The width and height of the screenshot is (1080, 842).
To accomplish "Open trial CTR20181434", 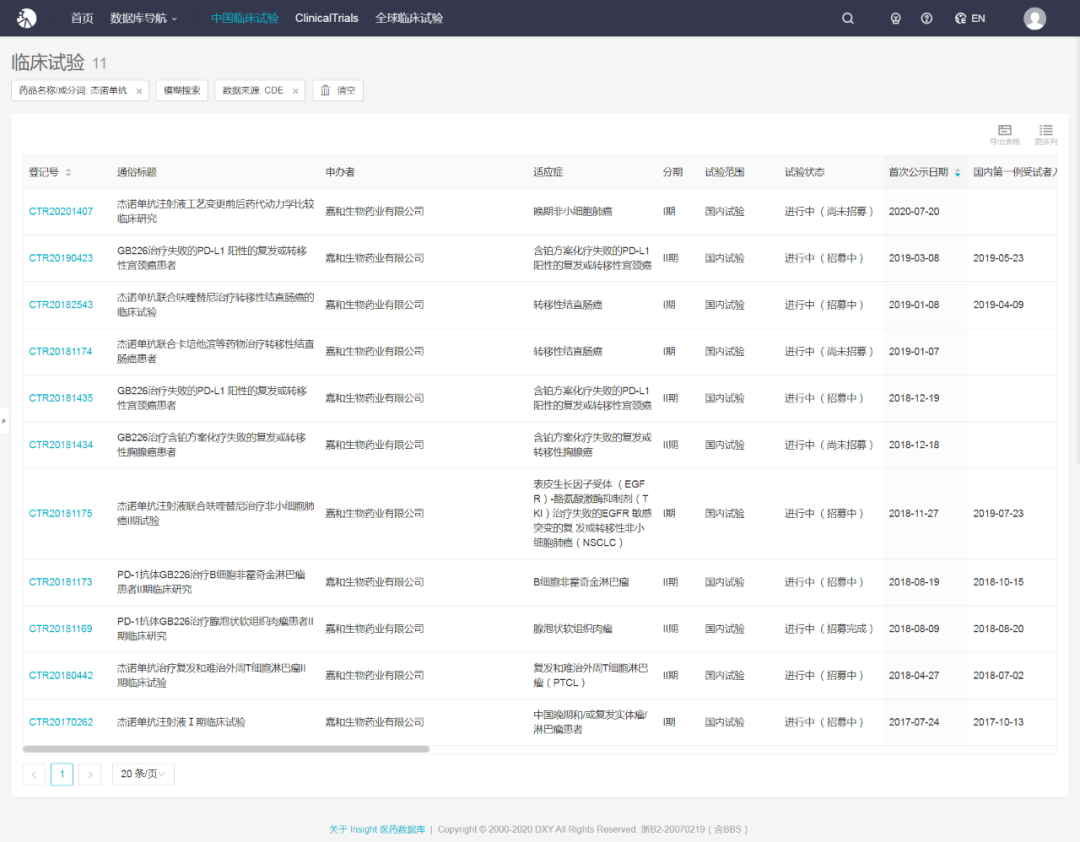I will (x=61, y=445).
